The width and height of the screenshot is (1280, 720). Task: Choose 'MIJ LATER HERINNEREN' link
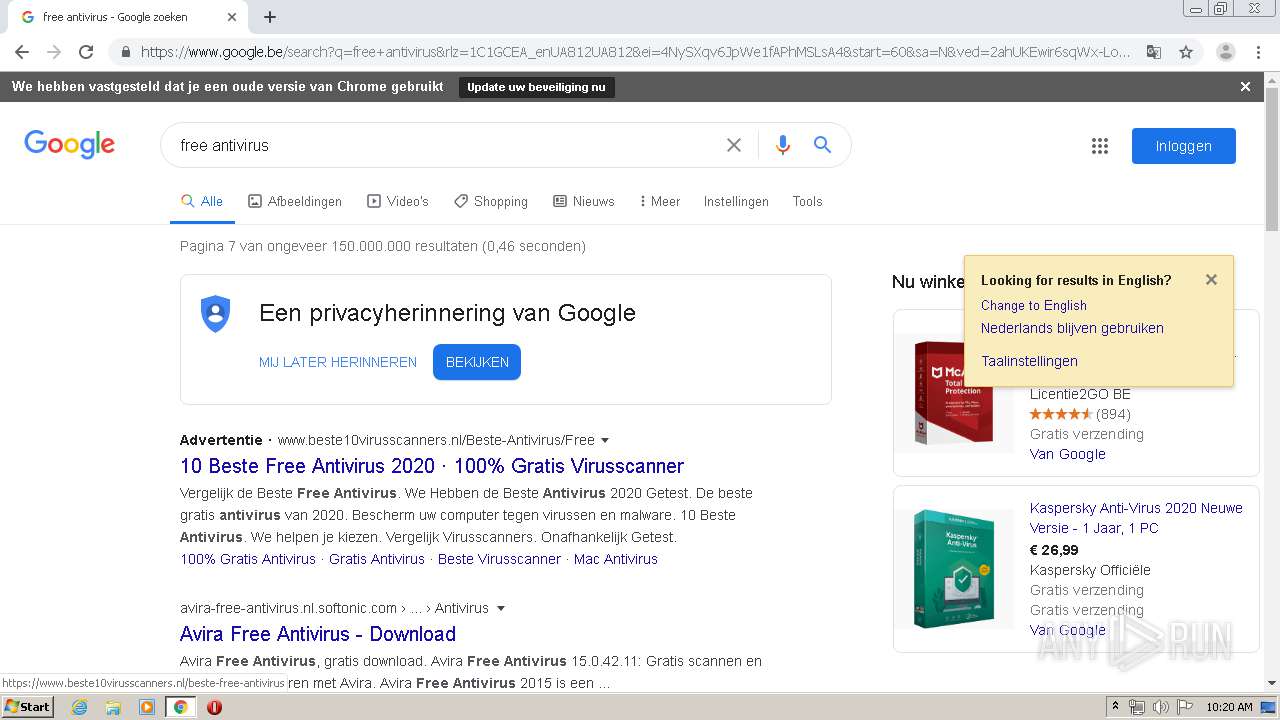(x=338, y=362)
